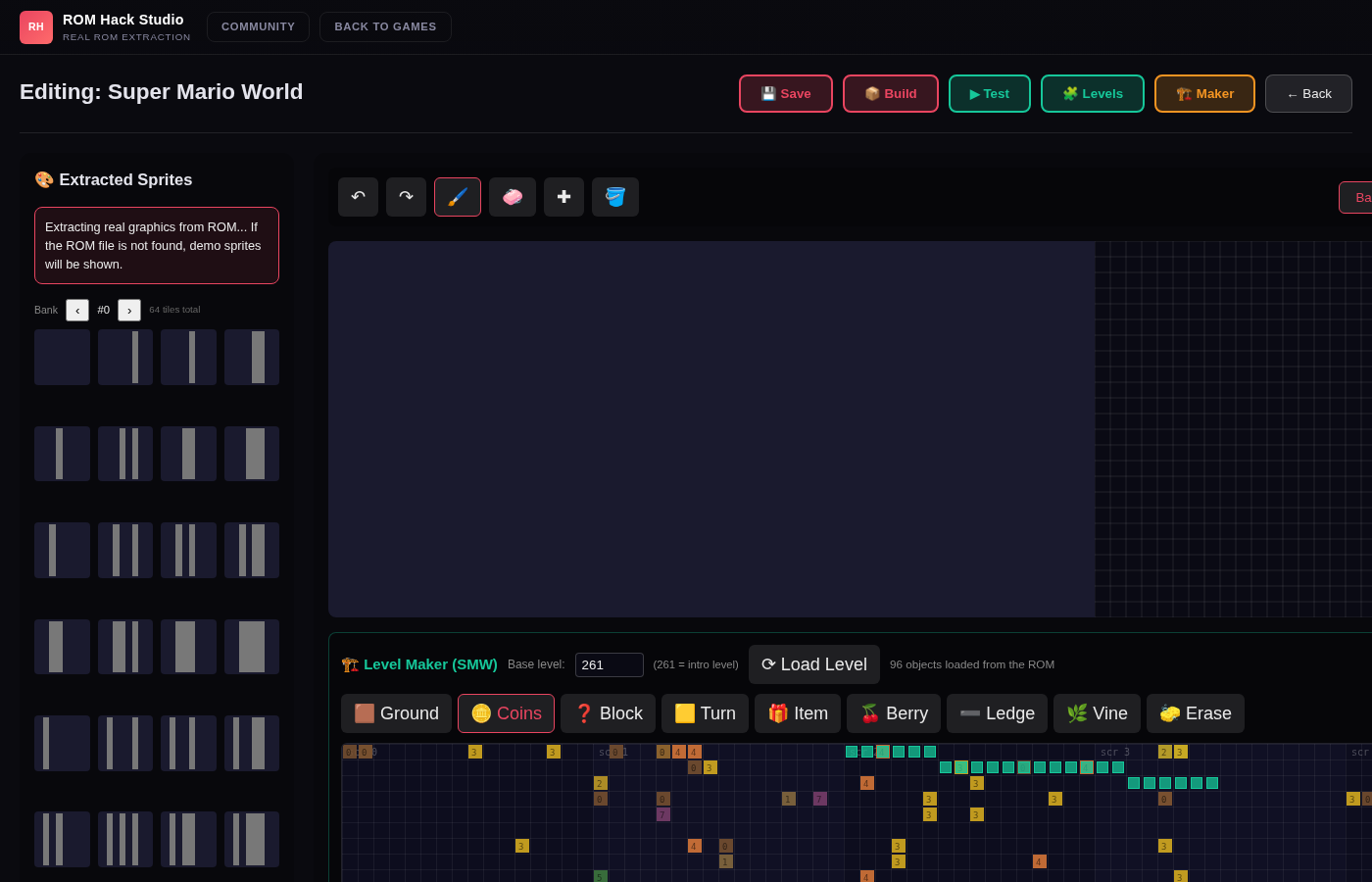This screenshot has height=882, width=1372.
Task: Click the "Extracted Sprites" panel heading
Action: click(x=114, y=179)
